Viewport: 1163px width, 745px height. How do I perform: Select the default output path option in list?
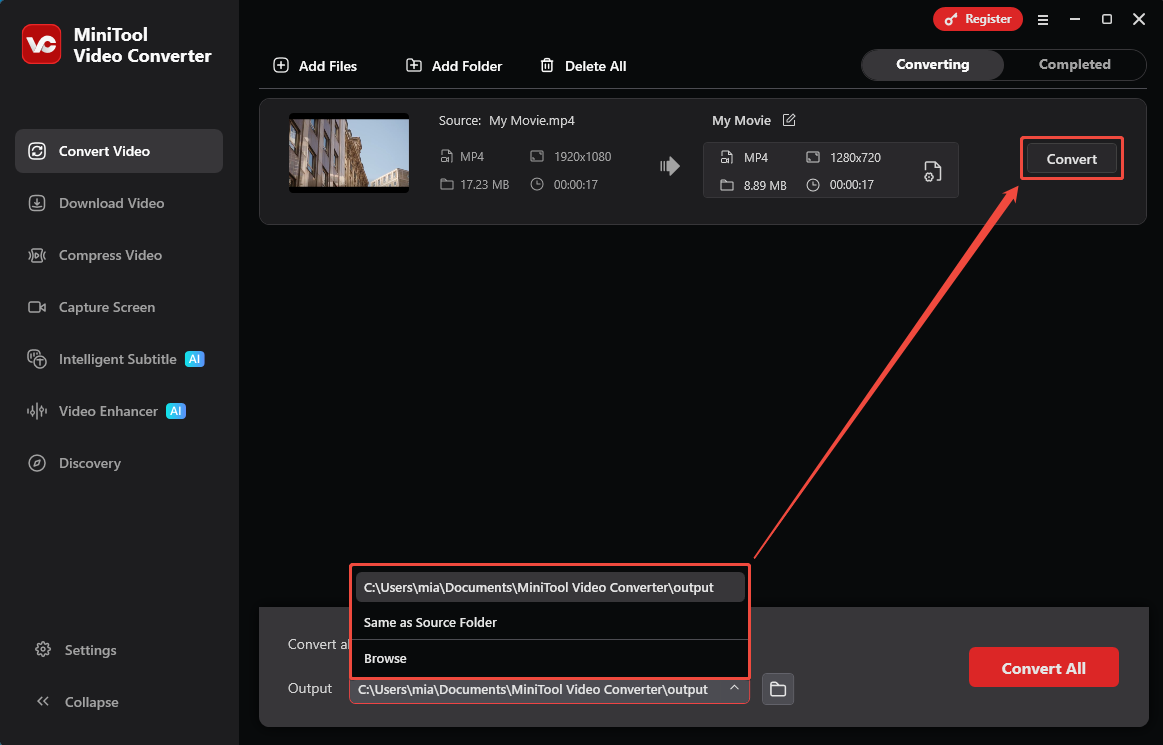550,587
